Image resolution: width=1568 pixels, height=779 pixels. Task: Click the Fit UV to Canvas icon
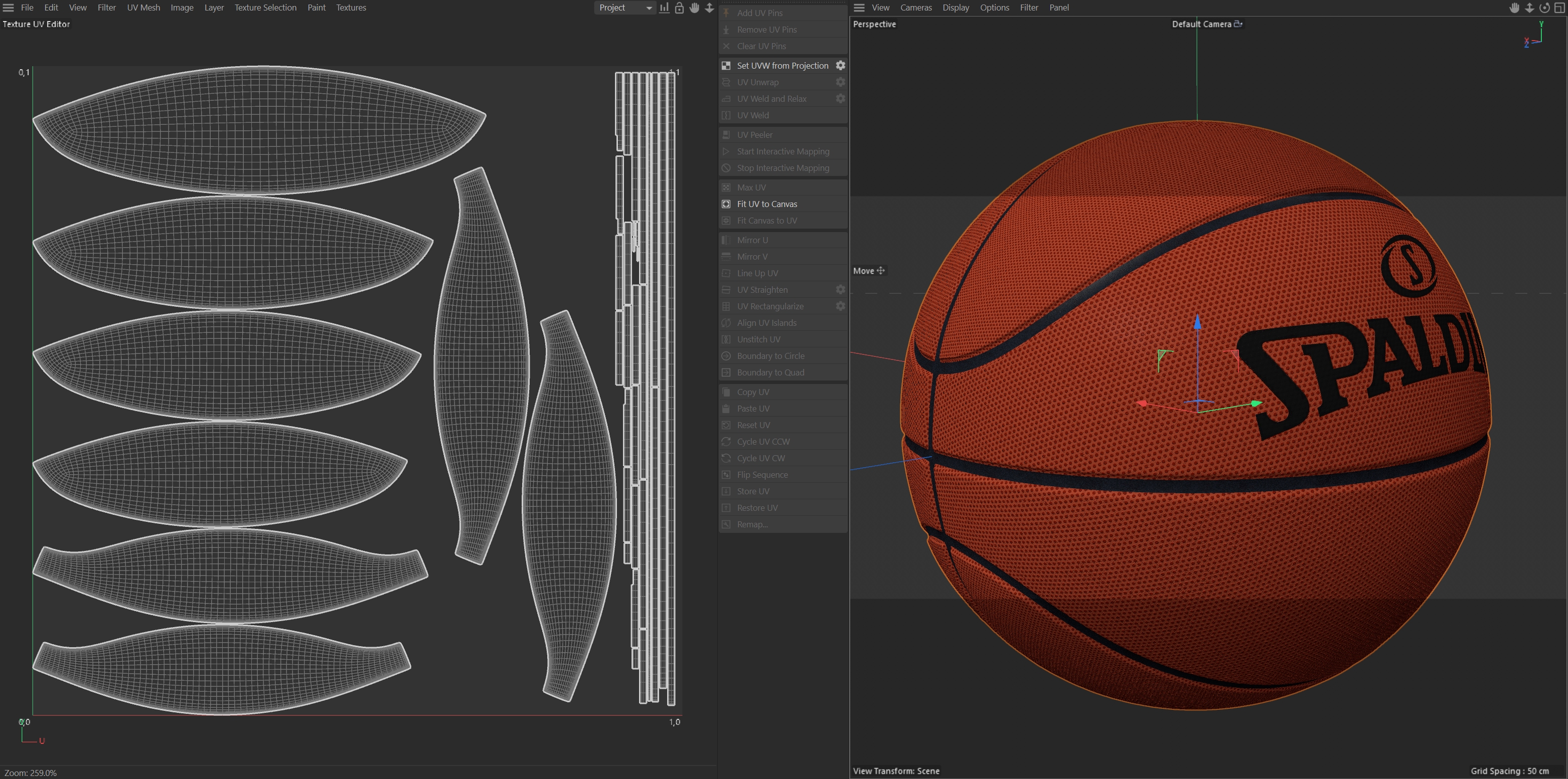(x=726, y=204)
